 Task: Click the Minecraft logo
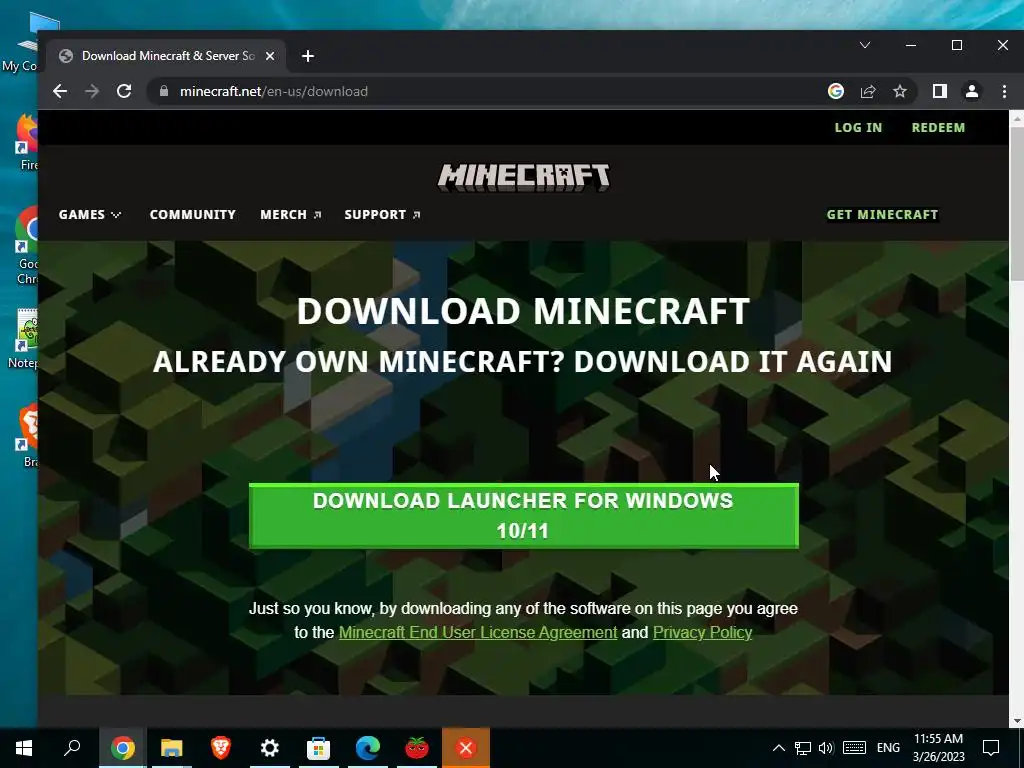[x=524, y=177]
